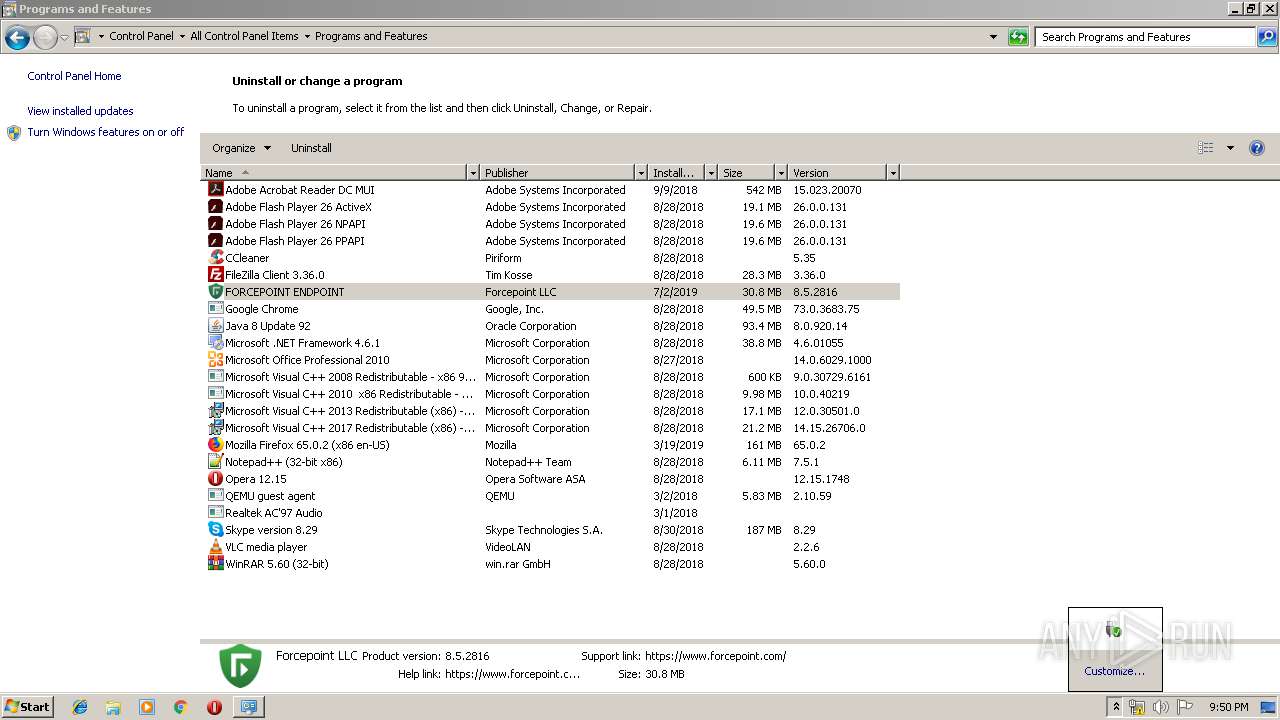The width and height of the screenshot is (1280, 720).
Task: Open the Start menu
Action: click(28, 707)
